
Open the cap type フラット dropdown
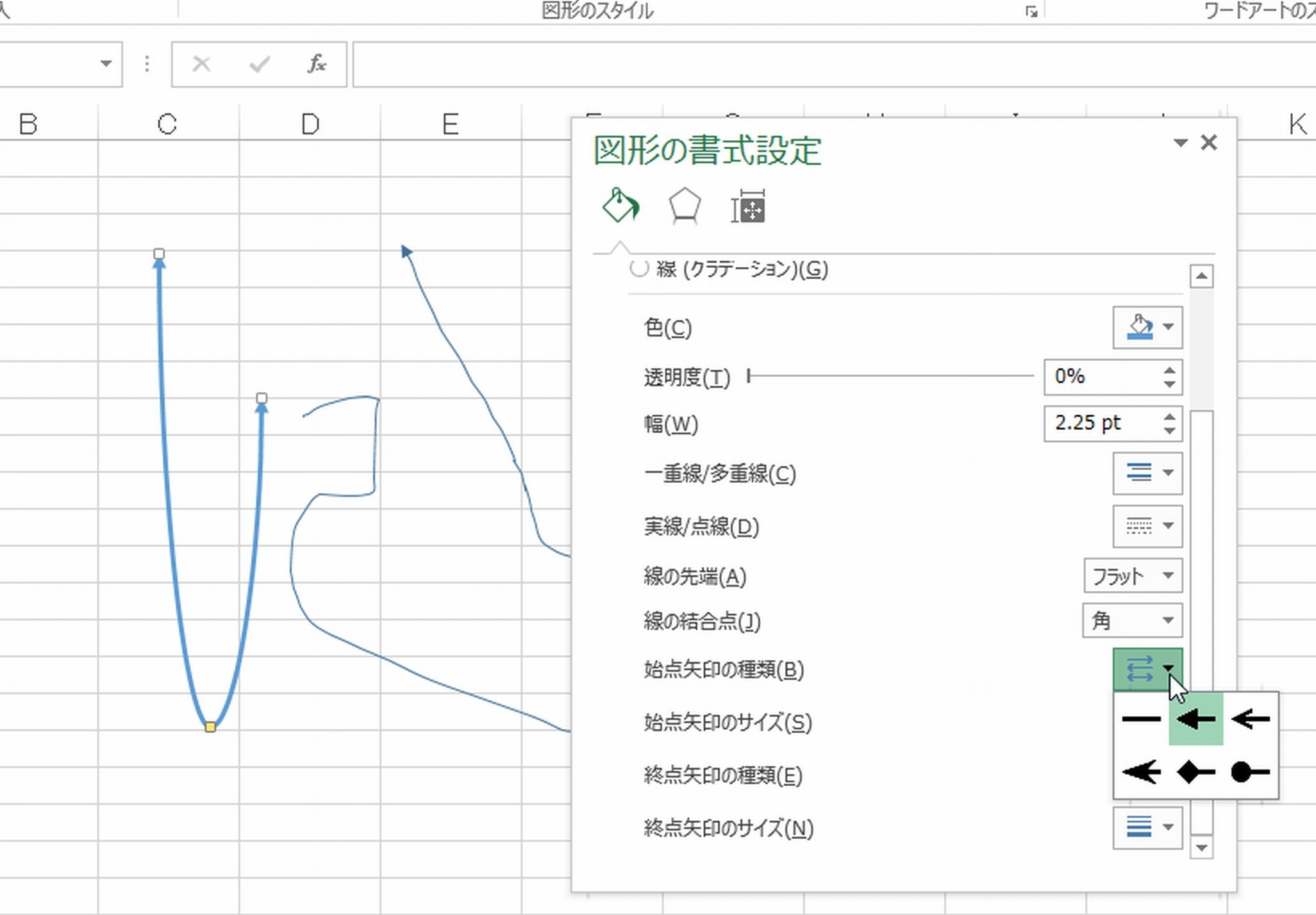[1133, 575]
